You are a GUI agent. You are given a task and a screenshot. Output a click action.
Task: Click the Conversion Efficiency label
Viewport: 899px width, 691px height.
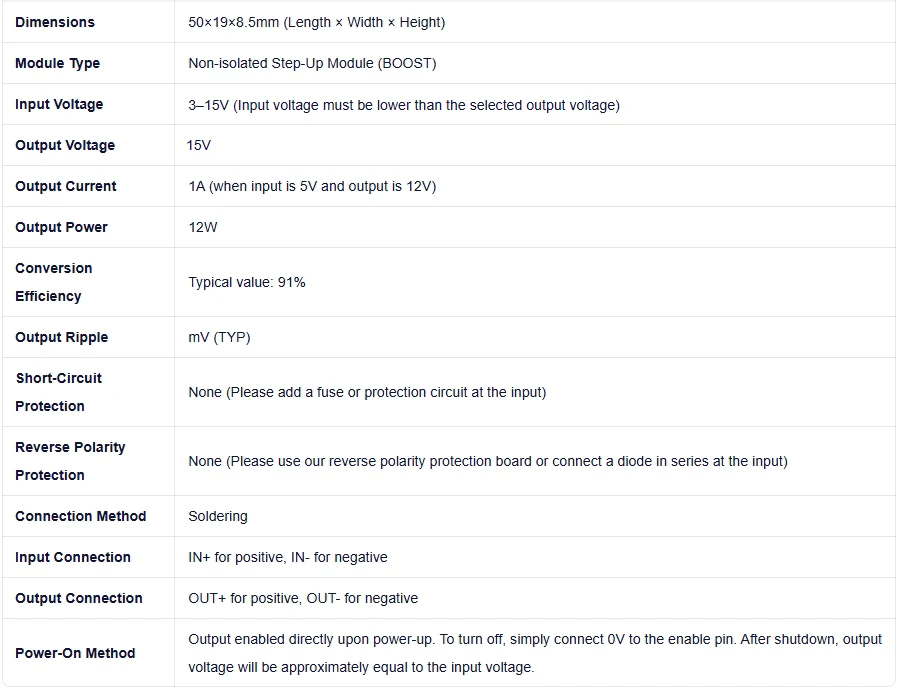53,282
